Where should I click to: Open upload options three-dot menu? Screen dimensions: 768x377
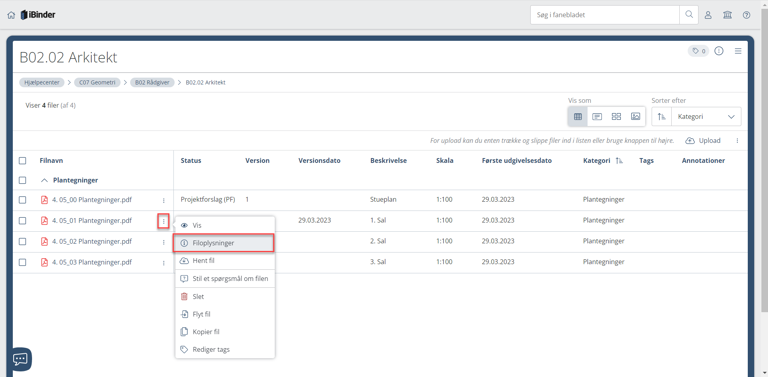[x=737, y=141]
